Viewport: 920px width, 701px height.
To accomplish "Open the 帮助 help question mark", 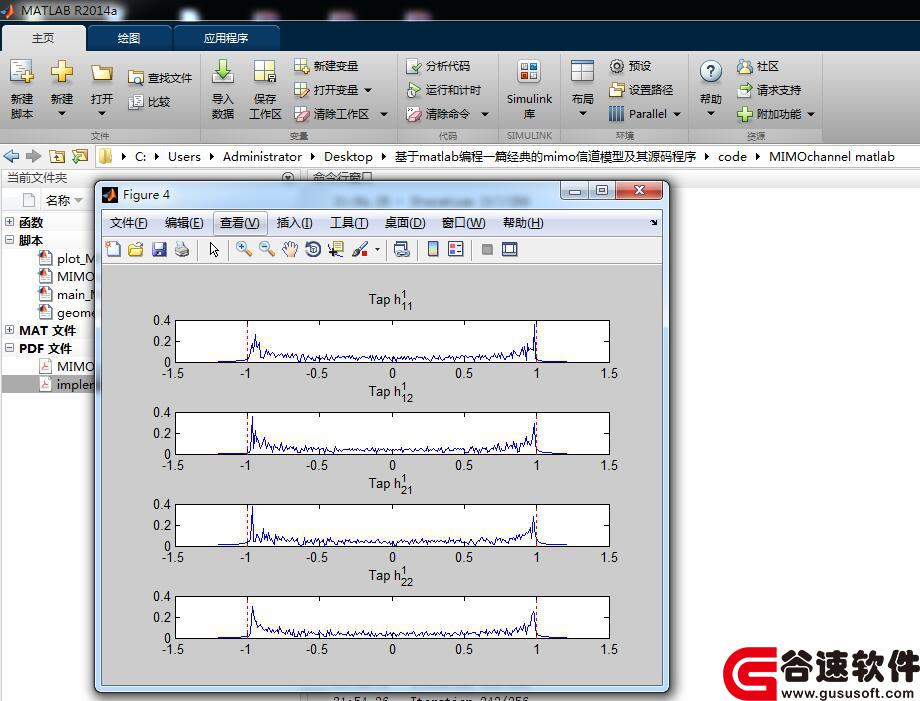I will (x=711, y=89).
